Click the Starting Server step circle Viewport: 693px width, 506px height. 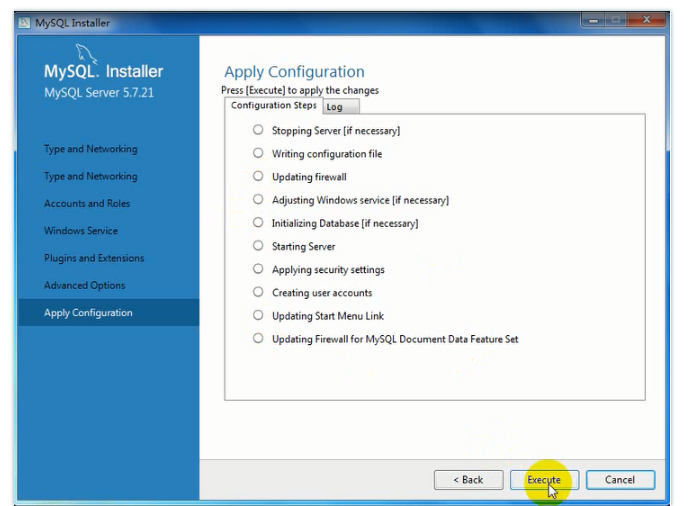pos(258,245)
